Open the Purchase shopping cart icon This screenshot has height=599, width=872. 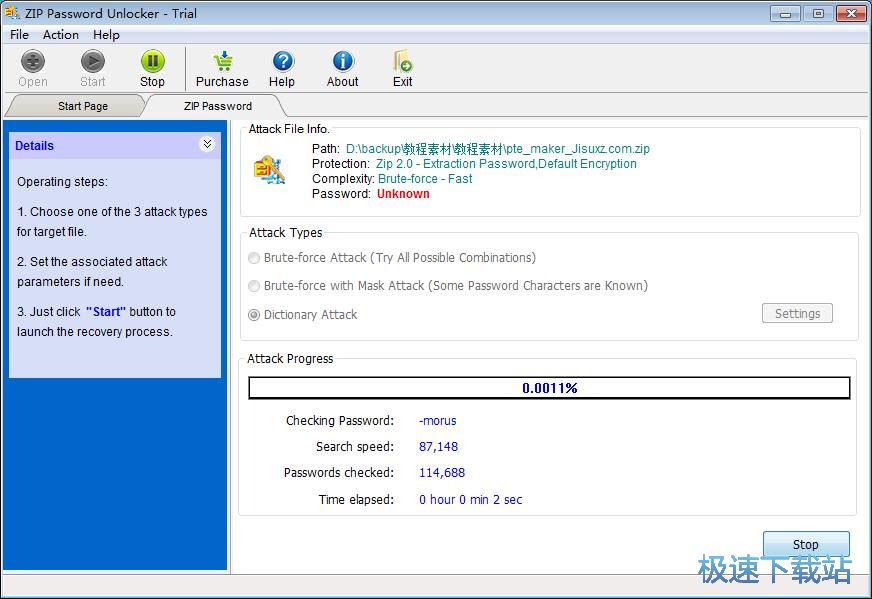coord(222,63)
